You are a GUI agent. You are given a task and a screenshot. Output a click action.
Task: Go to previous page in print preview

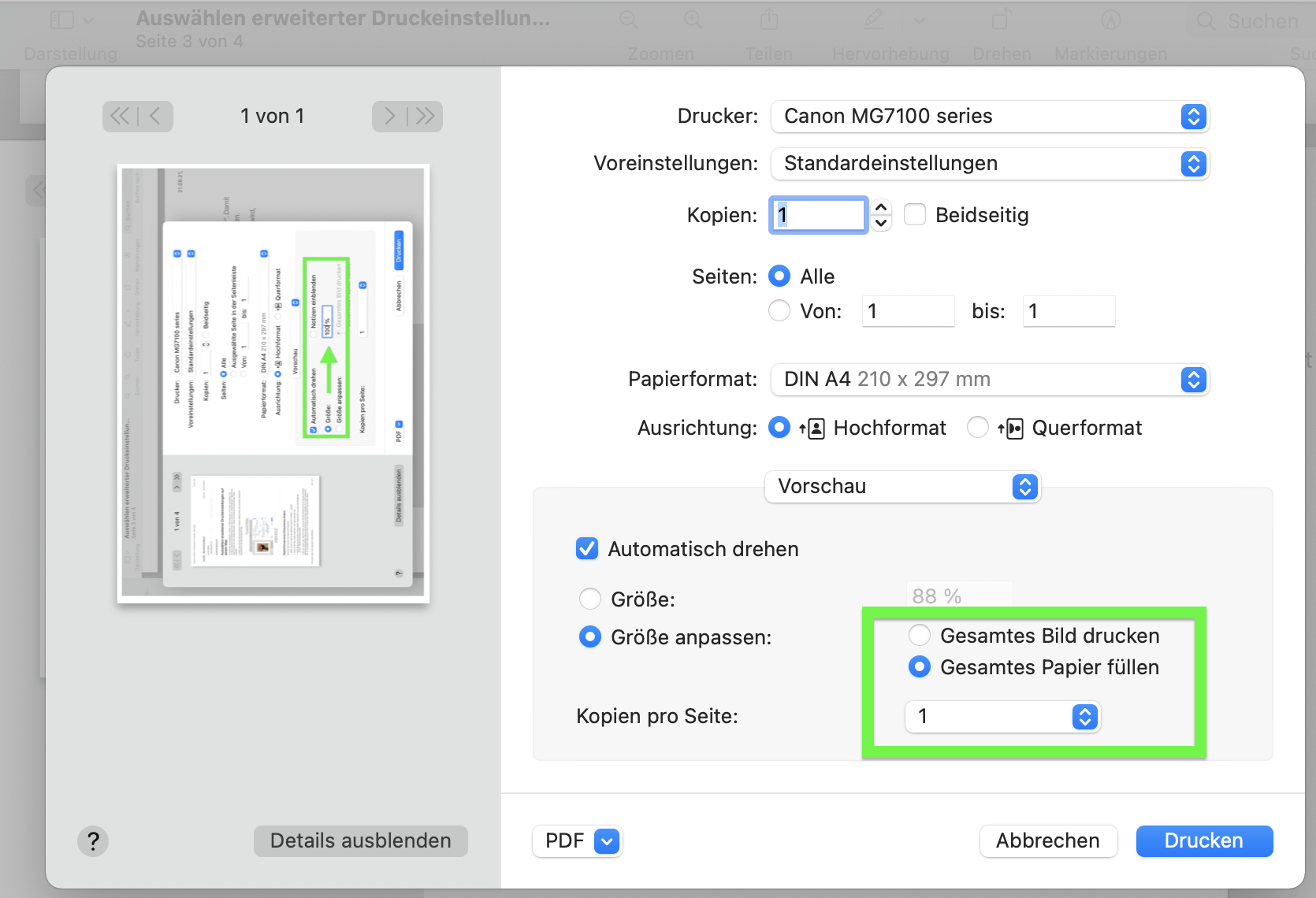pos(155,117)
